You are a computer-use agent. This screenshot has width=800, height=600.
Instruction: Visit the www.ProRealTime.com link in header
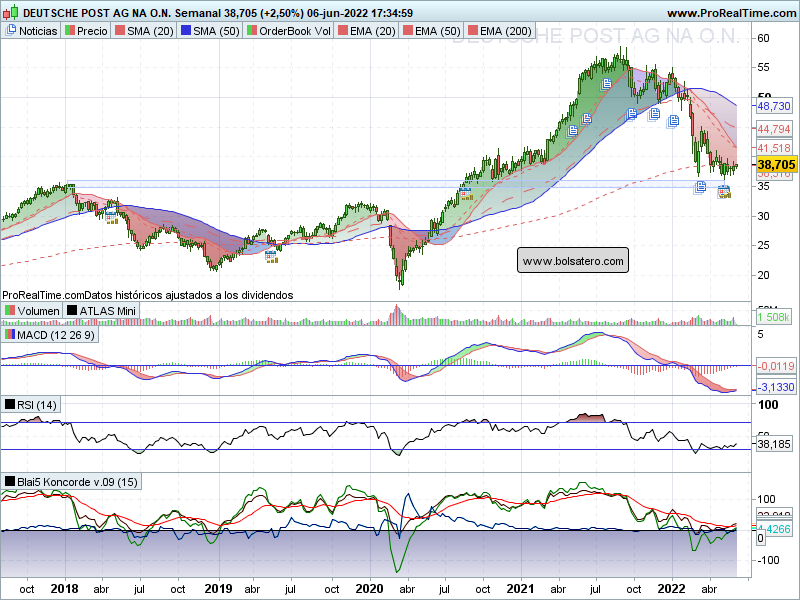point(731,13)
